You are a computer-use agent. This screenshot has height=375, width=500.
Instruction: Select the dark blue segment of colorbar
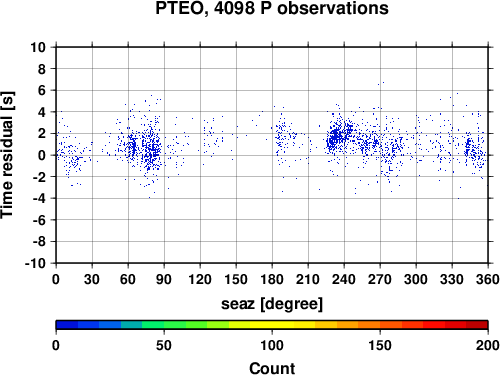point(67,324)
